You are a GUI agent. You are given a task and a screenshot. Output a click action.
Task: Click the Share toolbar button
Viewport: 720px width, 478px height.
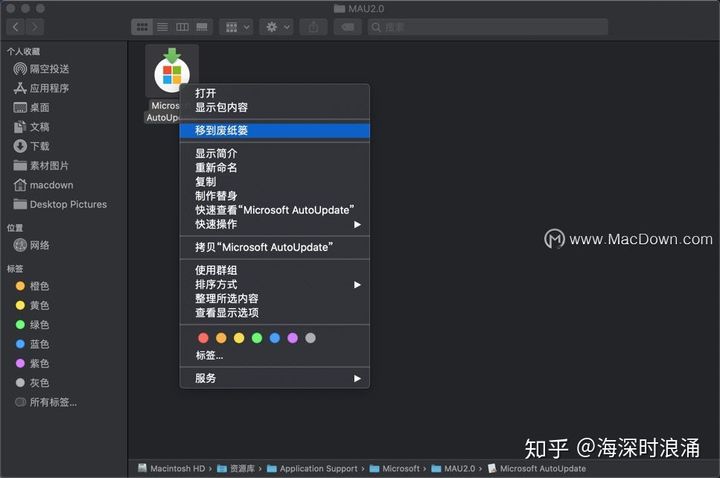click(313, 27)
